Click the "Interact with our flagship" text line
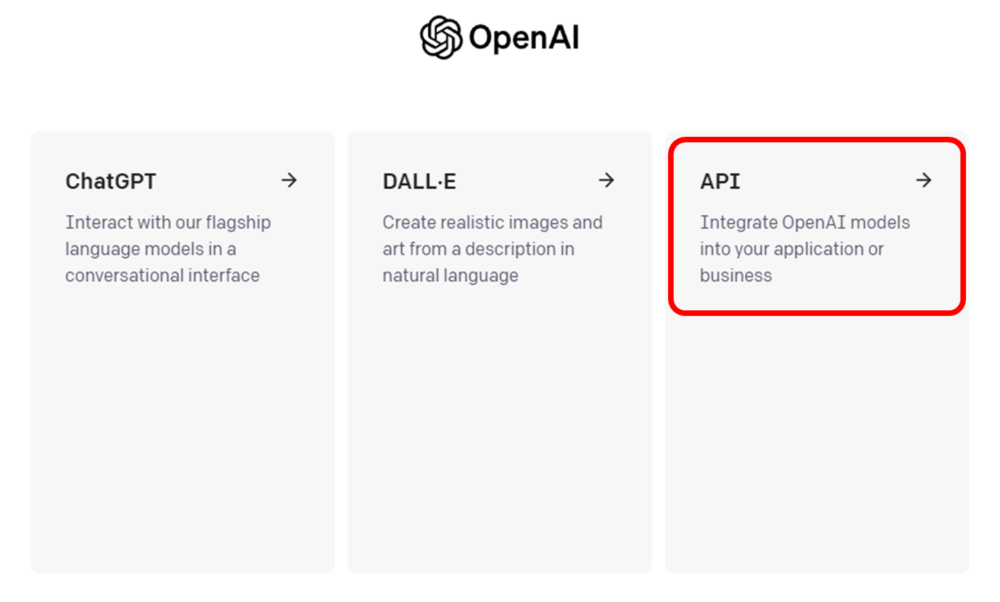 pyautogui.click(x=168, y=223)
